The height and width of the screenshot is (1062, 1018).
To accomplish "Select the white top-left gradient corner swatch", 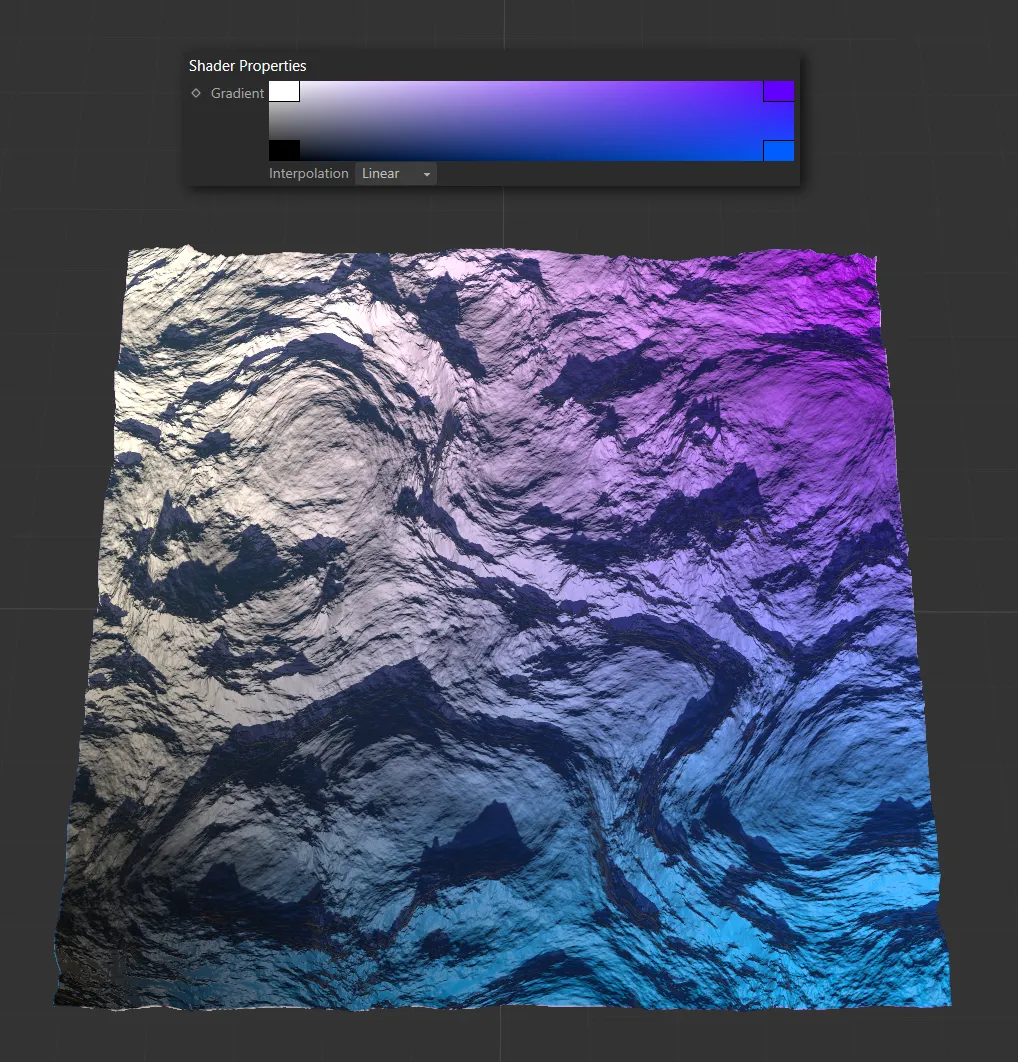I will coord(283,91).
